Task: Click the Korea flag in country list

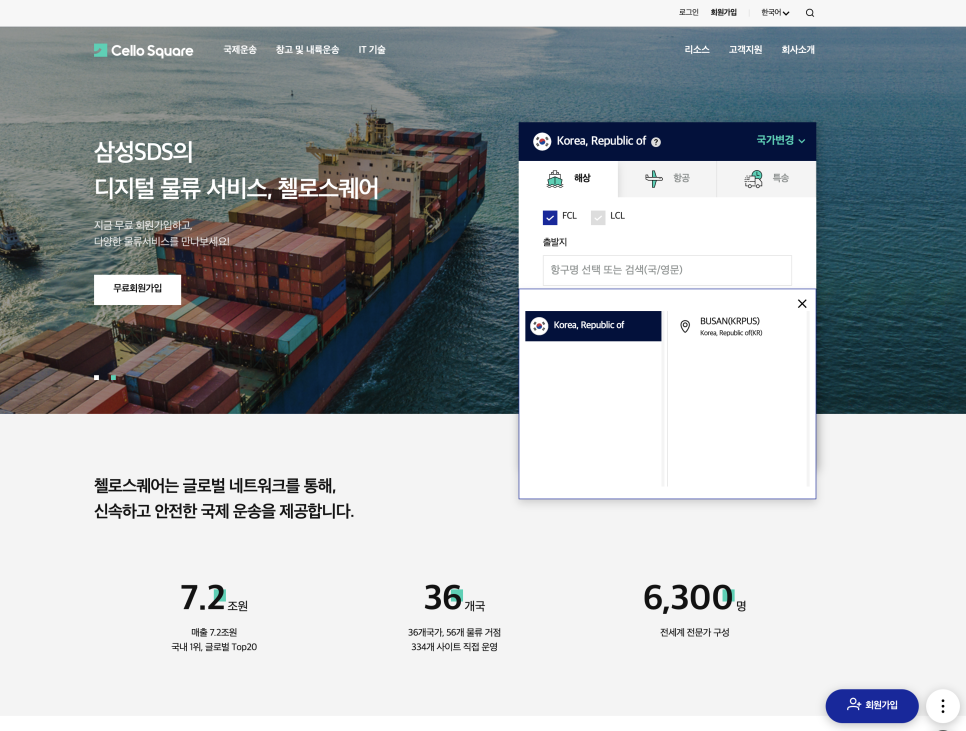Action: 539,325
